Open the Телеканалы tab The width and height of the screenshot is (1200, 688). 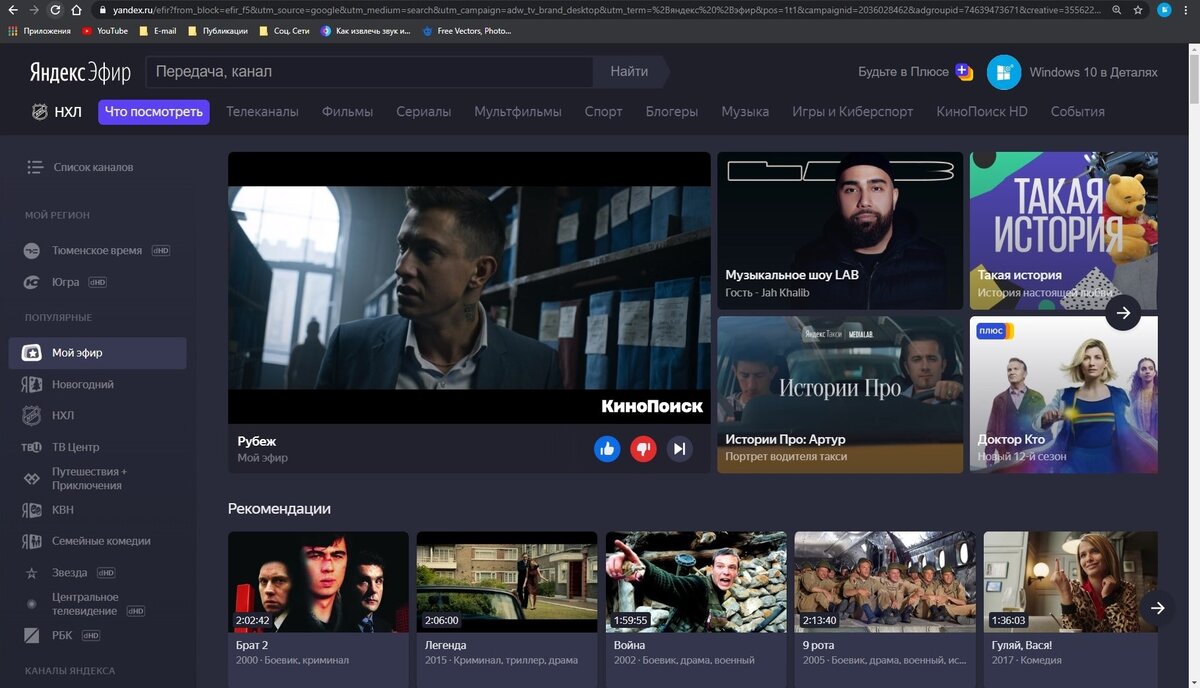(x=262, y=112)
